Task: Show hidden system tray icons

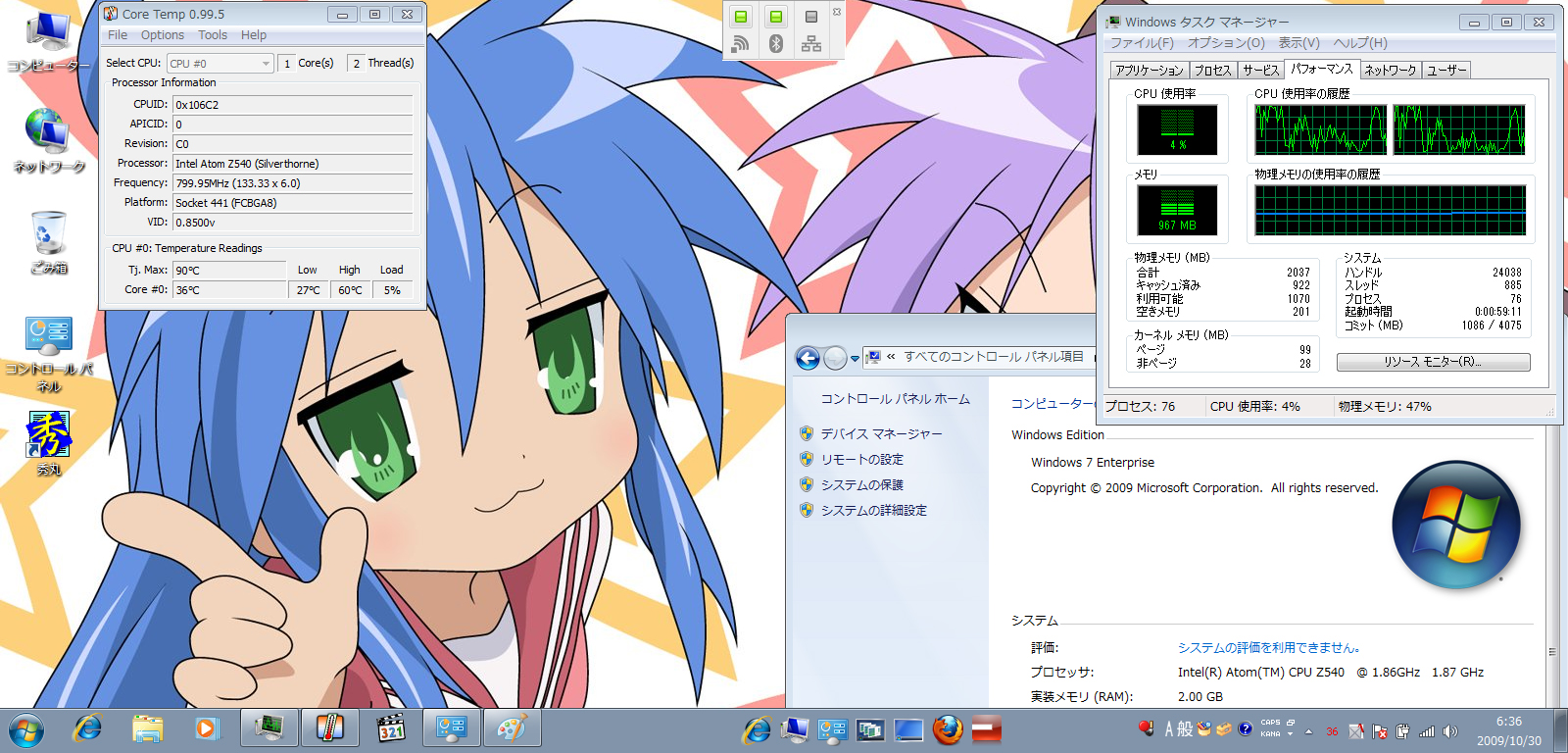Action: pos(1308,730)
